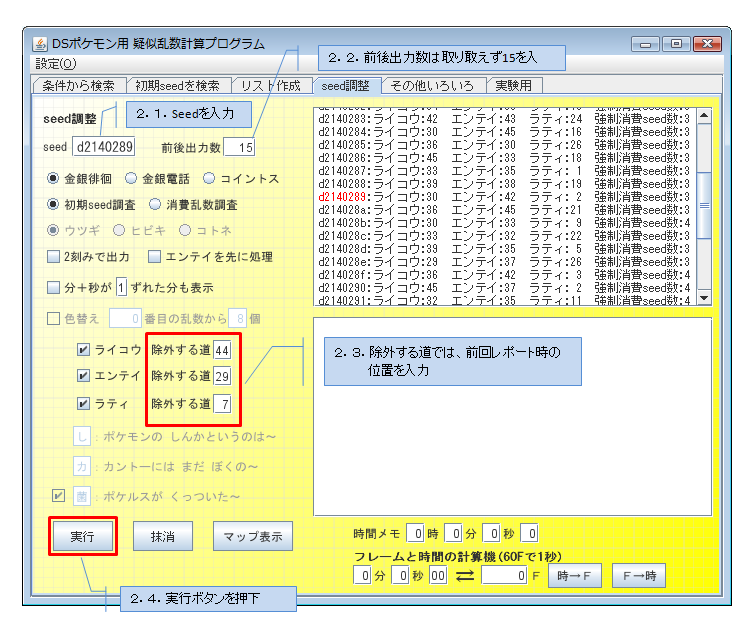Click the highlighted red d2140289 result row
The width and height of the screenshot is (753, 631).
pyautogui.click(x=504, y=197)
